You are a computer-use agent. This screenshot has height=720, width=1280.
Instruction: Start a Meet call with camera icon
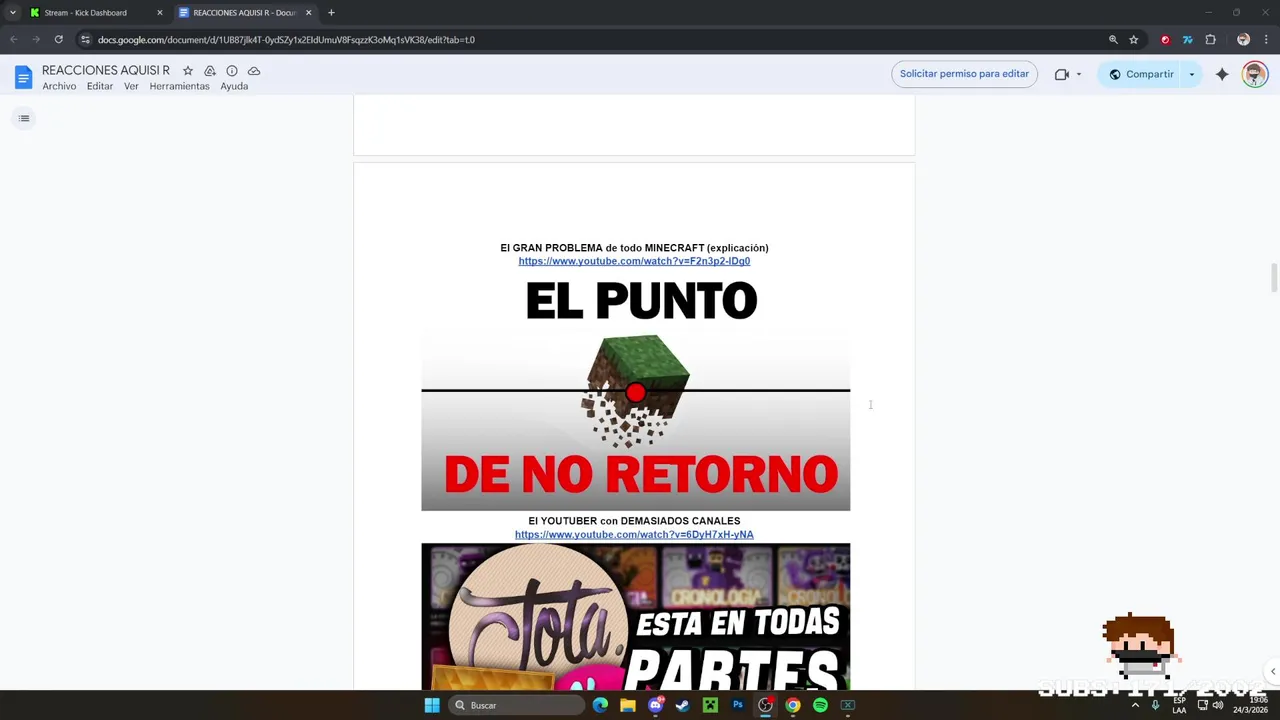tap(1062, 74)
